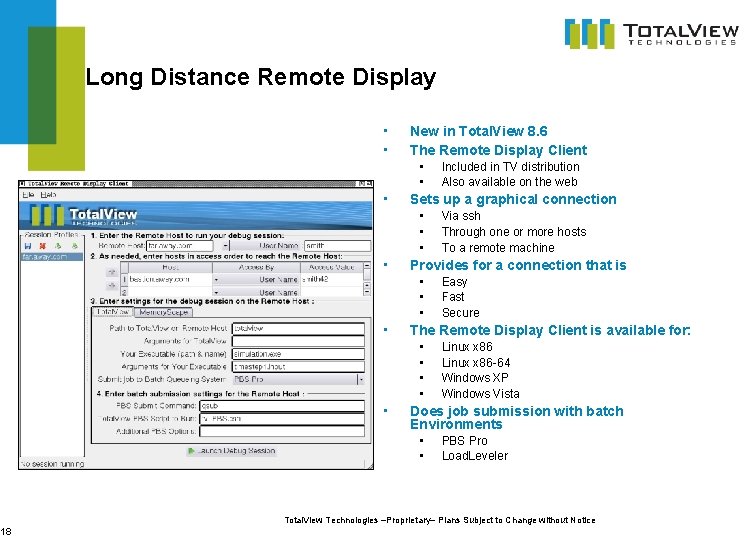Click the User Name field containing smith

coord(338,246)
